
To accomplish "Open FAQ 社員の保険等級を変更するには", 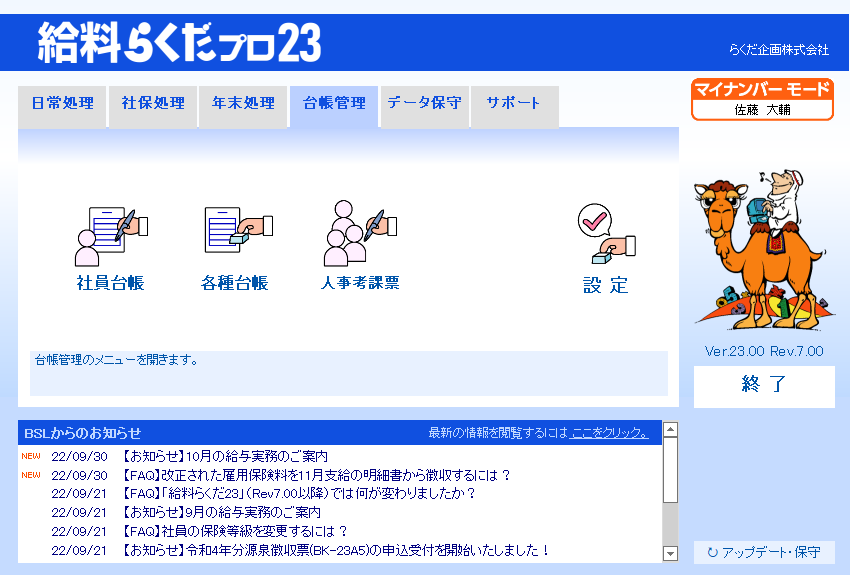I will point(233,531).
